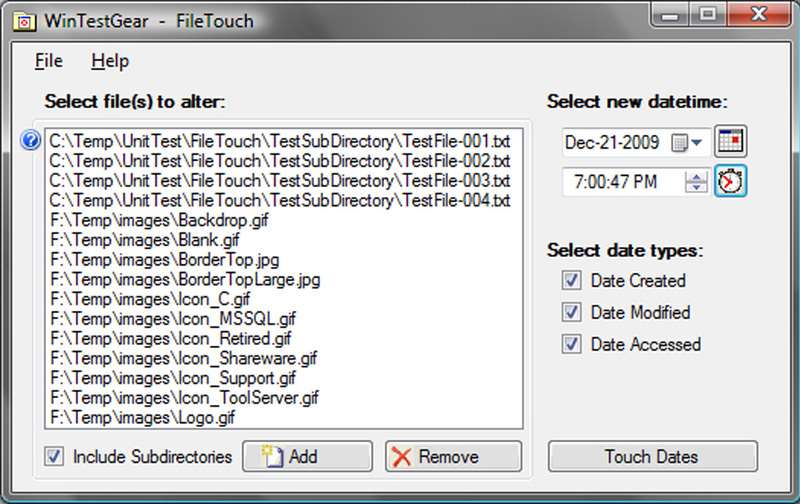The width and height of the screenshot is (800, 504).
Task: Open the File menu
Action: pos(48,61)
